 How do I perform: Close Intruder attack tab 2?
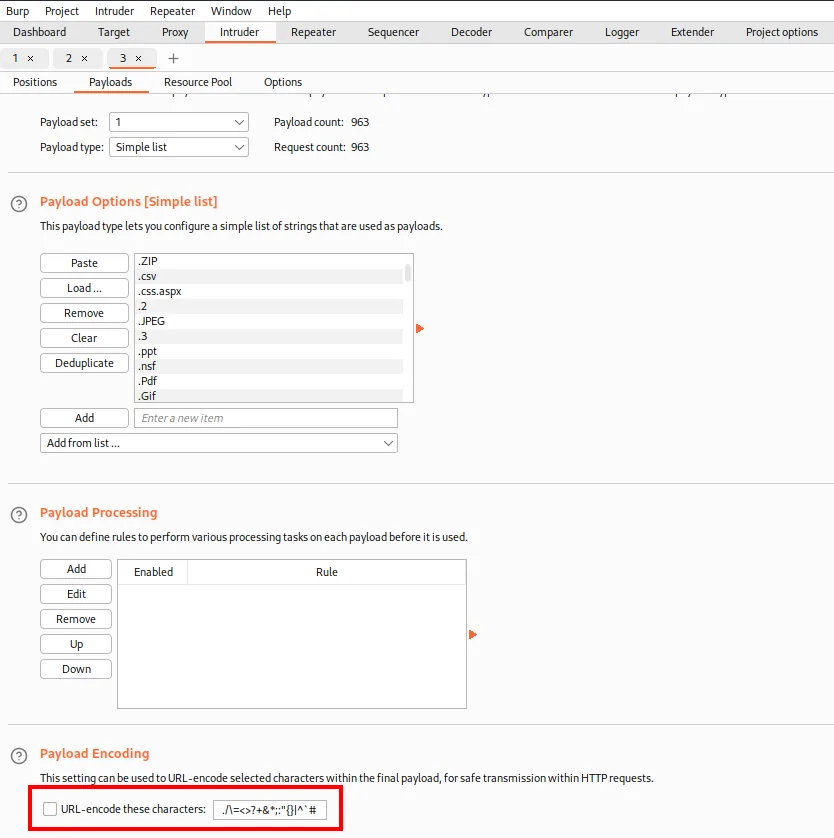coord(84,58)
